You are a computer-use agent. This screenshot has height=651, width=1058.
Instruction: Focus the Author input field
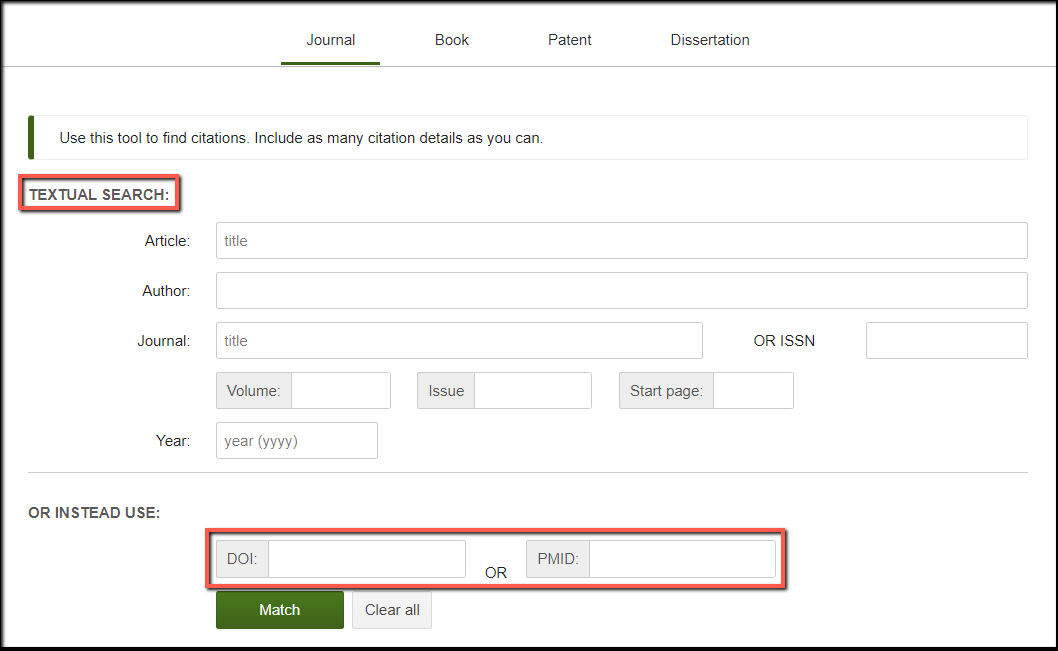[x=621, y=291]
